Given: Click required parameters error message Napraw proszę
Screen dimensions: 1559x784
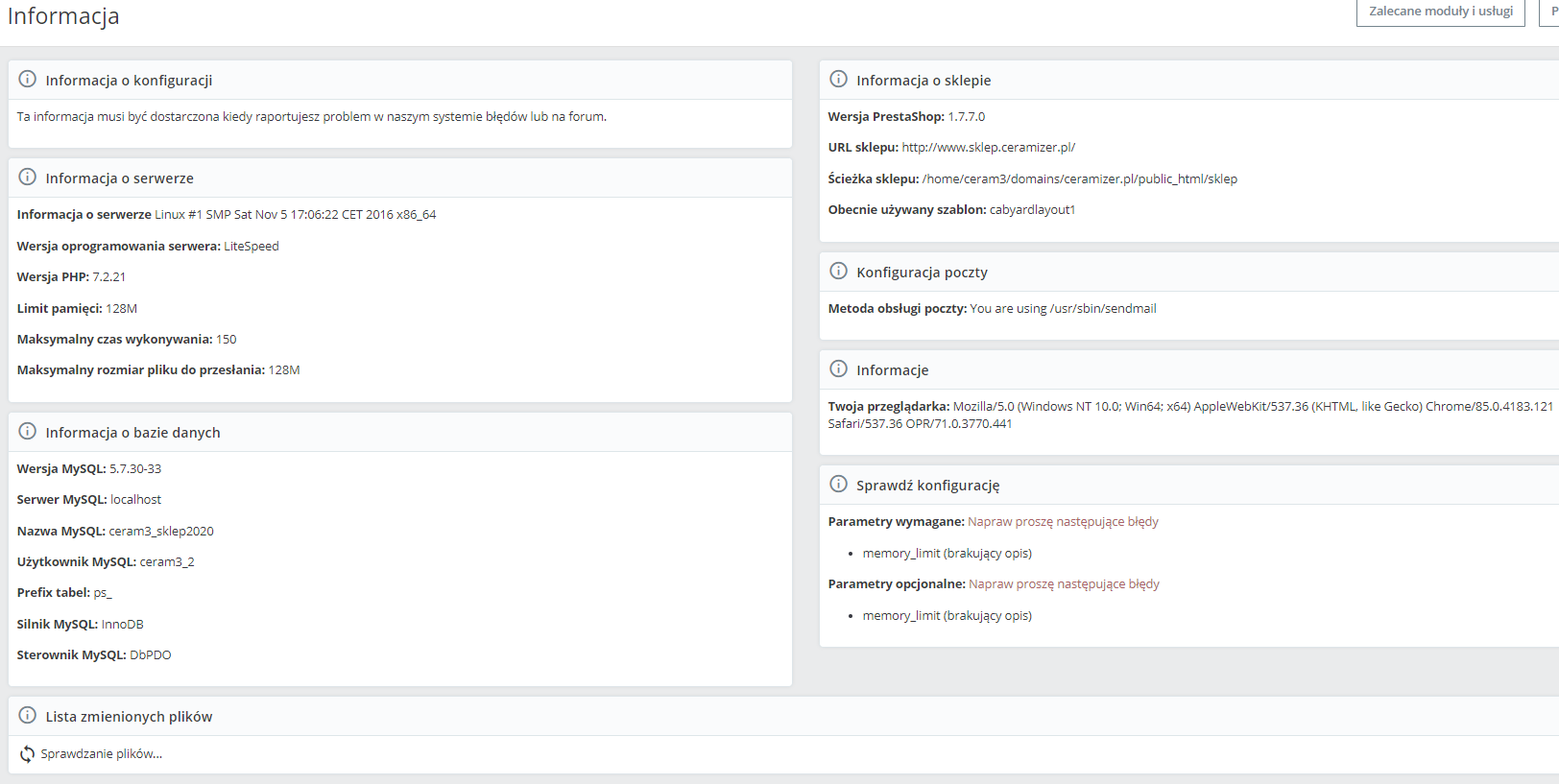Looking at the screenshot, I should pos(1063,522).
